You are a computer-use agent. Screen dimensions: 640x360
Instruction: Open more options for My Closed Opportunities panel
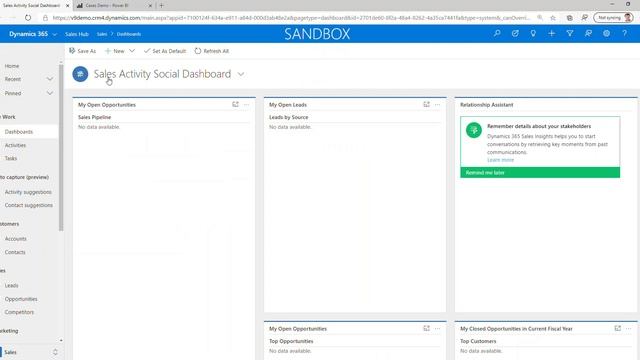click(x=629, y=329)
